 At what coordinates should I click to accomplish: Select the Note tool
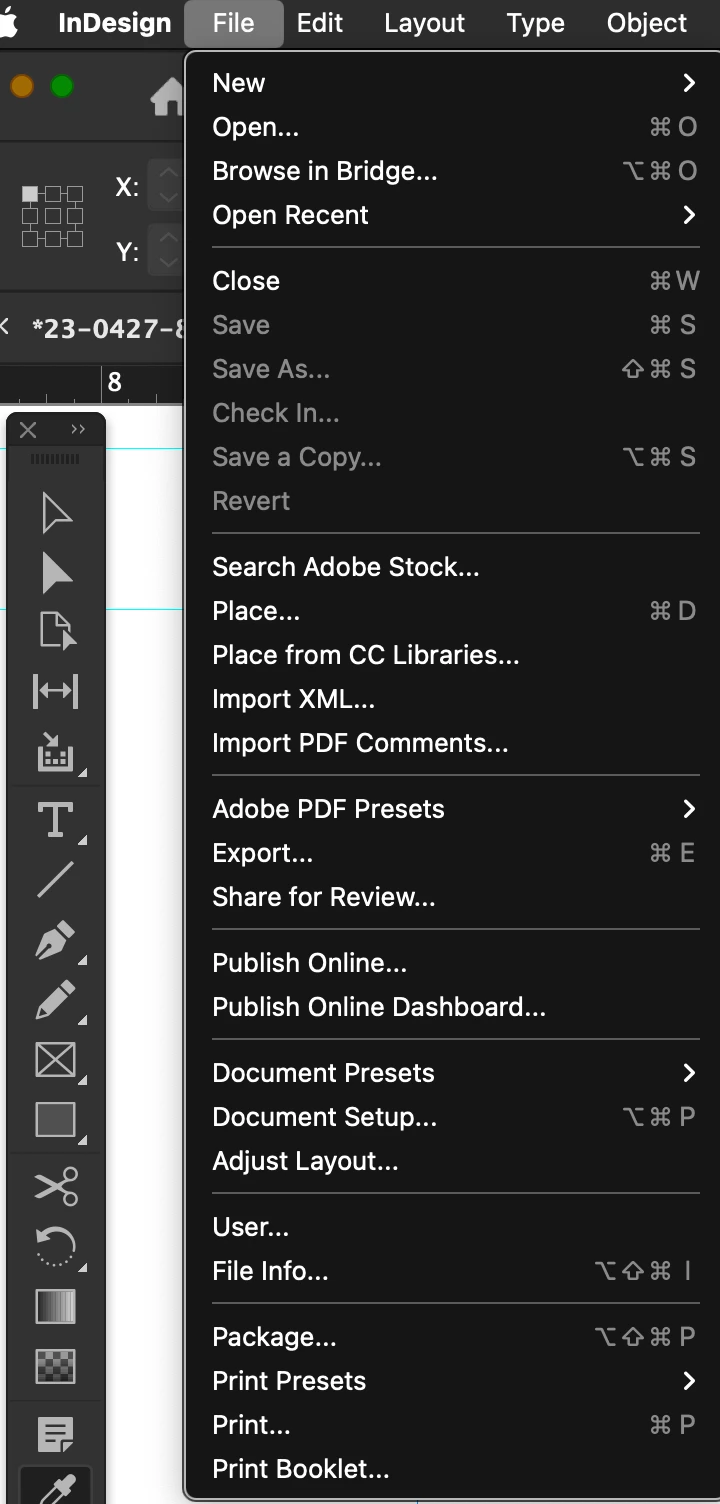[56, 1434]
